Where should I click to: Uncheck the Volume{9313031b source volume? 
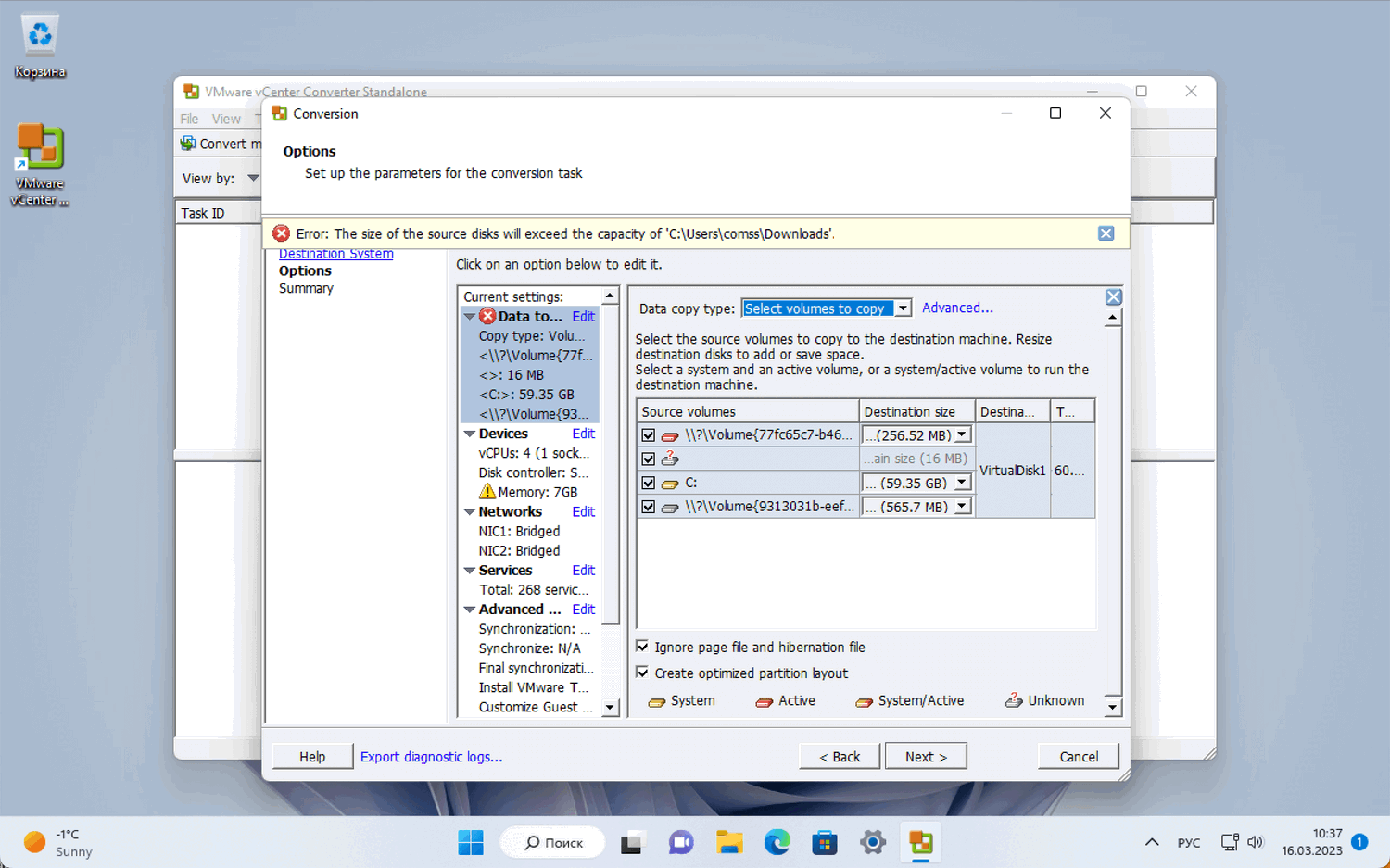(649, 507)
